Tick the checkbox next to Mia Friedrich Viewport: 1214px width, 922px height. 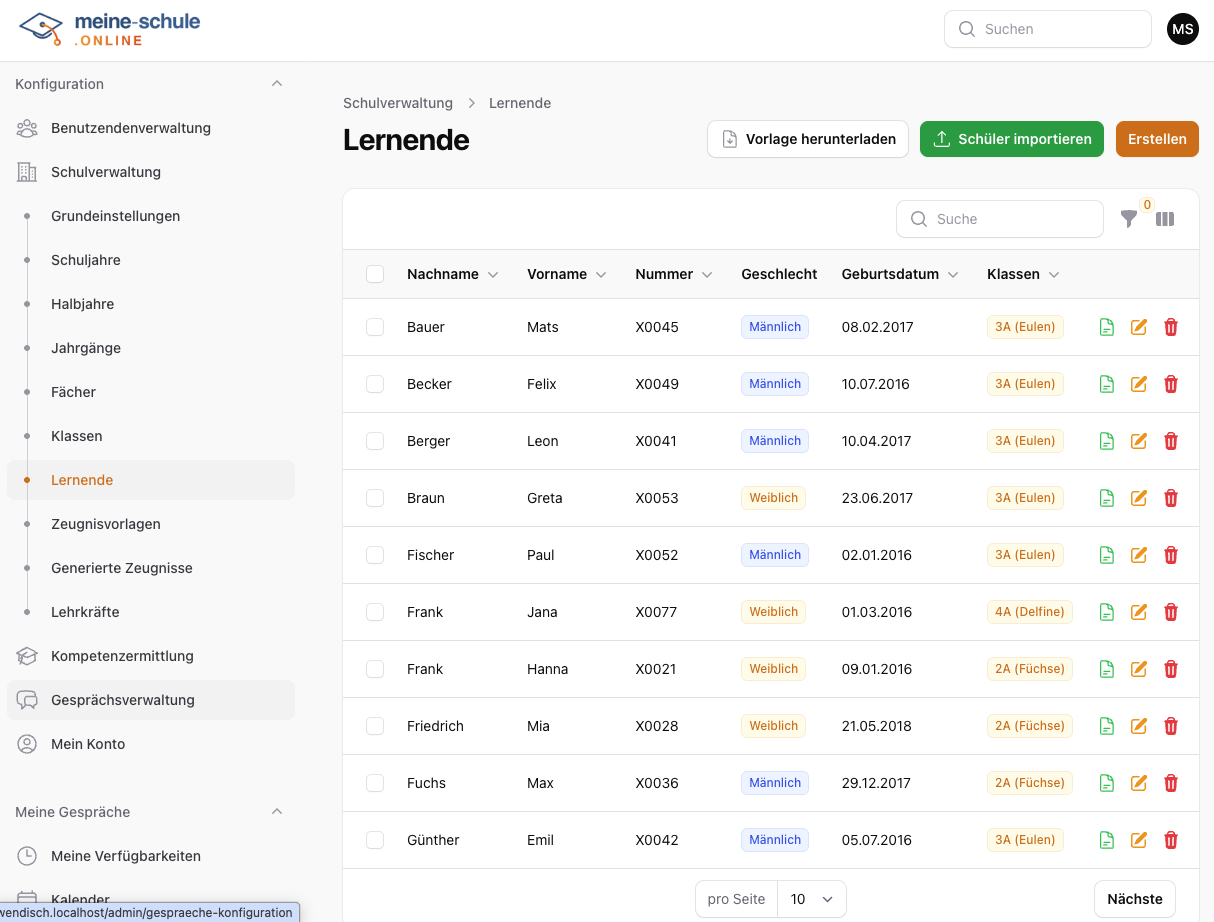(375, 726)
